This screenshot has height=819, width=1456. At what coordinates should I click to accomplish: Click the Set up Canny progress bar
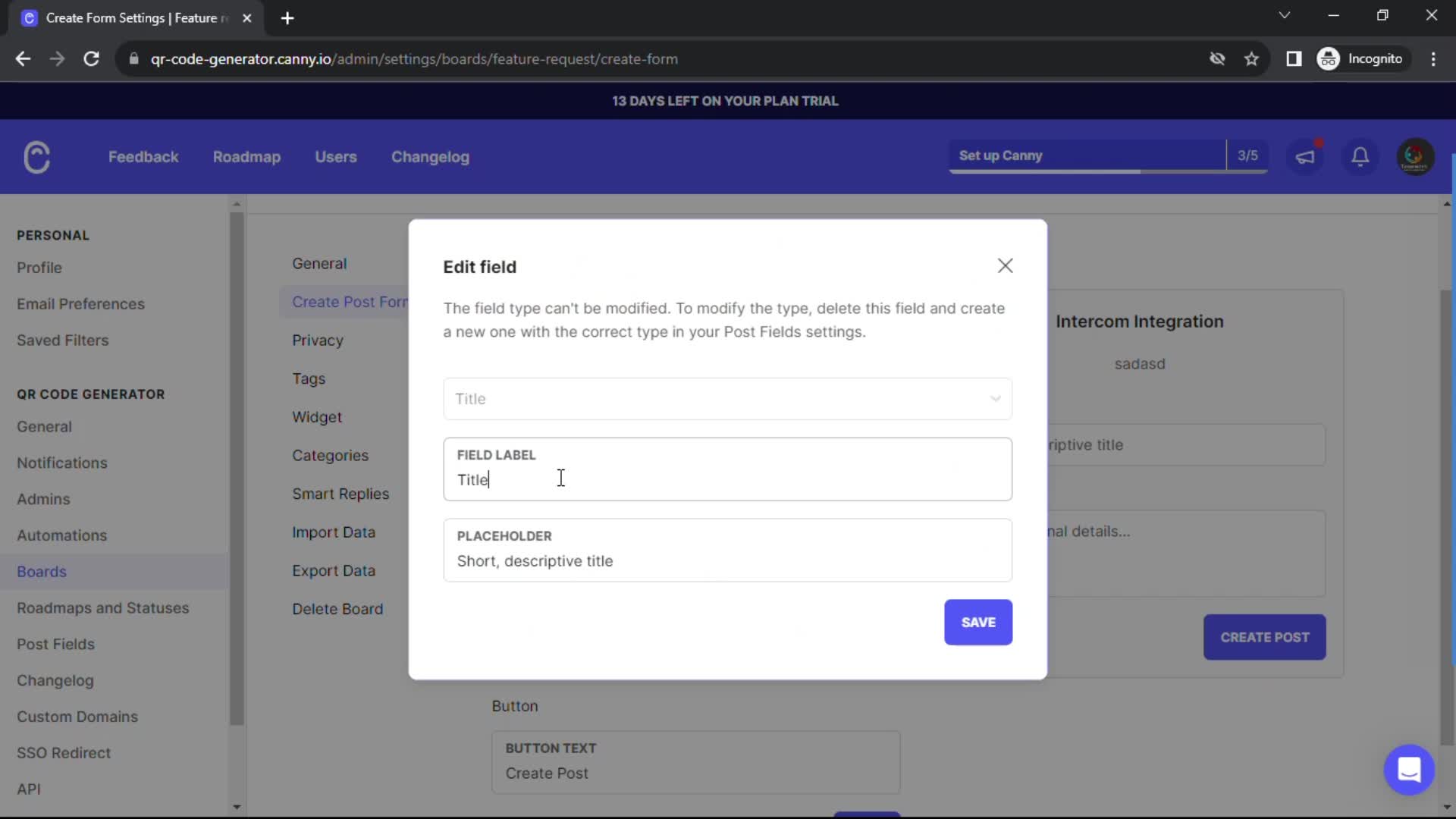click(1084, 156)
